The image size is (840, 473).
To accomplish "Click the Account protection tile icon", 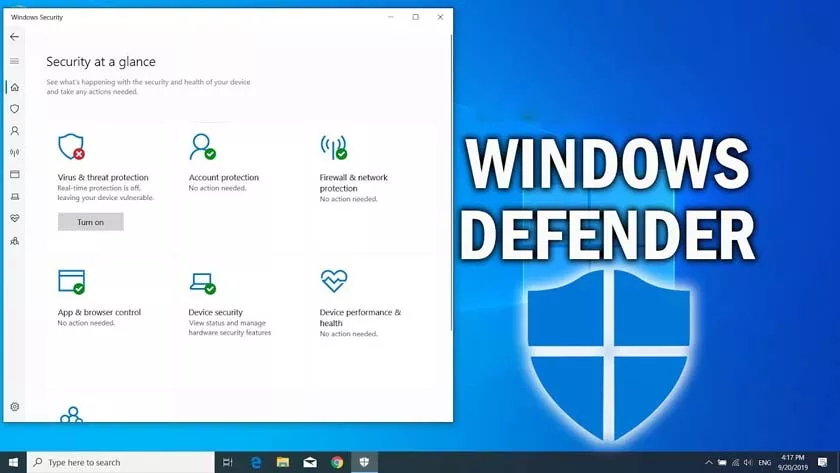I will [202, 147].
